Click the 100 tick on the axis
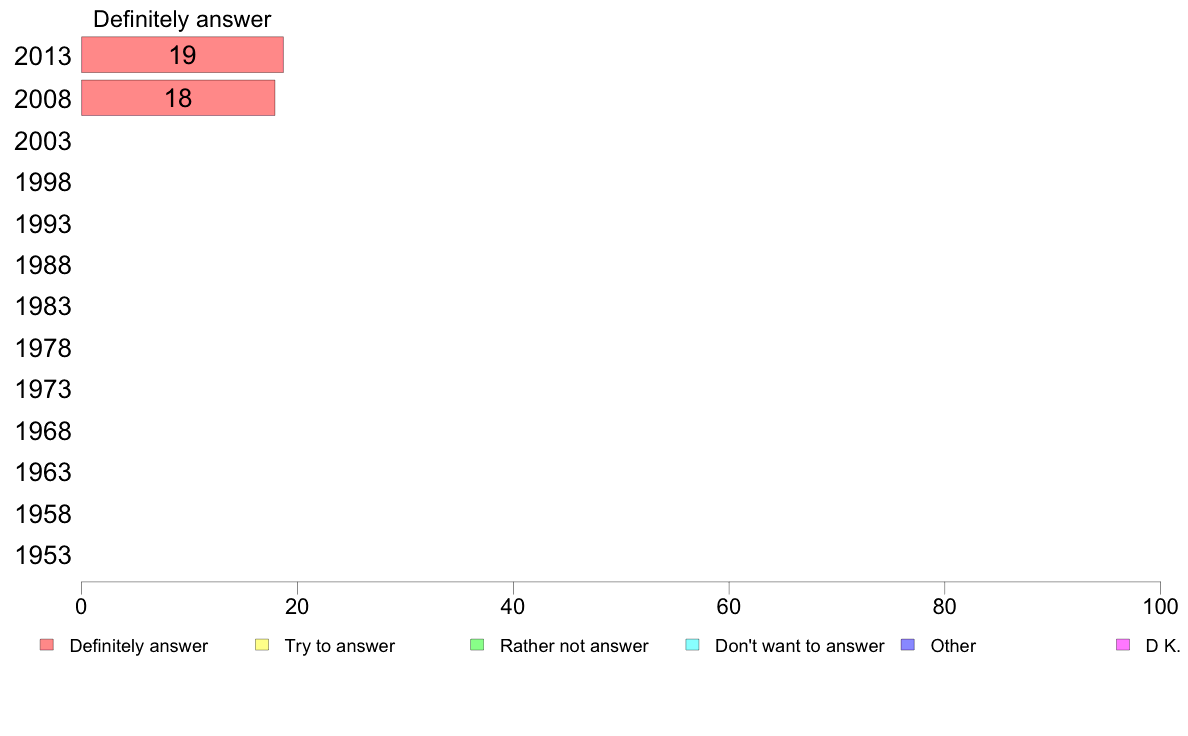 pyautogui.click(x=1160, y=606)
